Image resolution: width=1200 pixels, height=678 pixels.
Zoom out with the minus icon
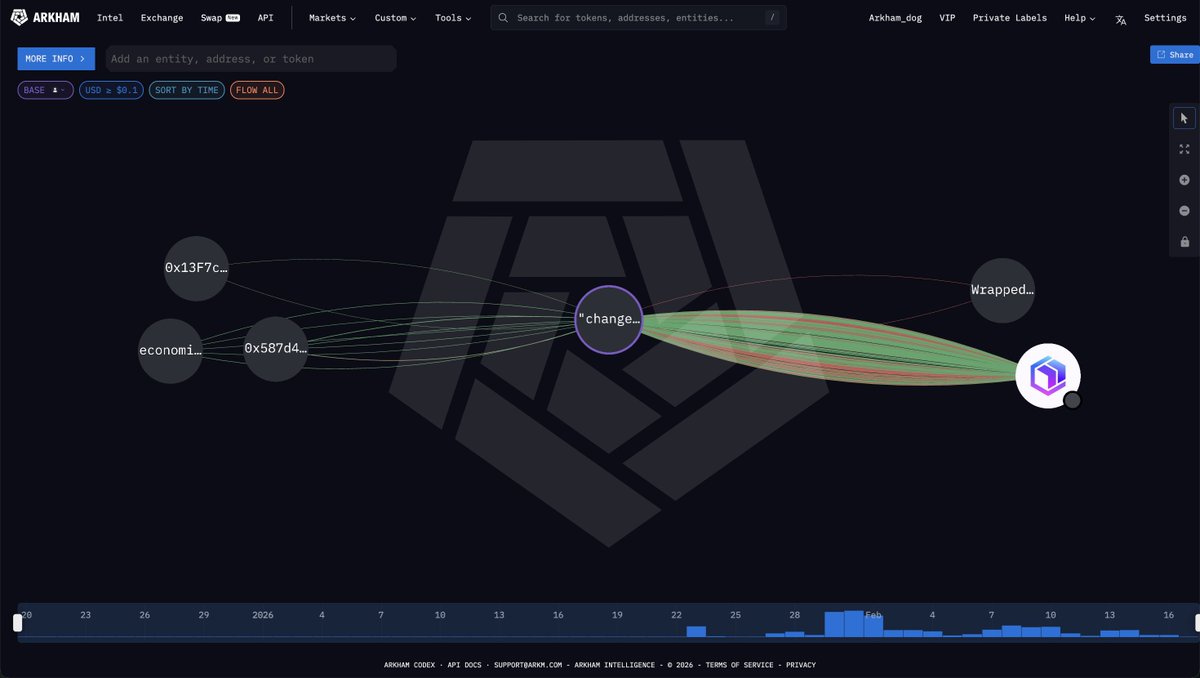(1185, 211)
